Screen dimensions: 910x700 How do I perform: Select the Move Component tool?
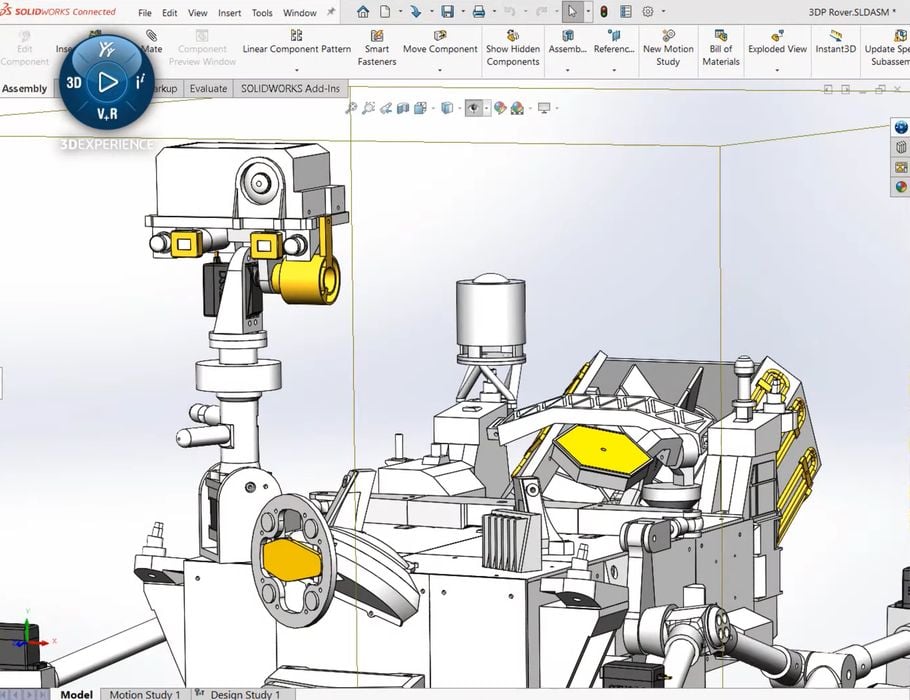coord(440,48)
